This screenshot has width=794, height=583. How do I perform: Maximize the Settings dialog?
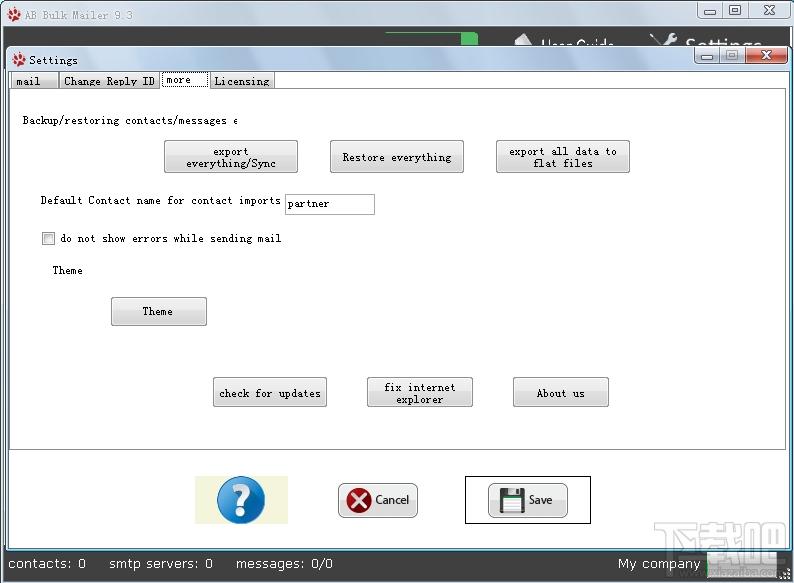[732, 55]
